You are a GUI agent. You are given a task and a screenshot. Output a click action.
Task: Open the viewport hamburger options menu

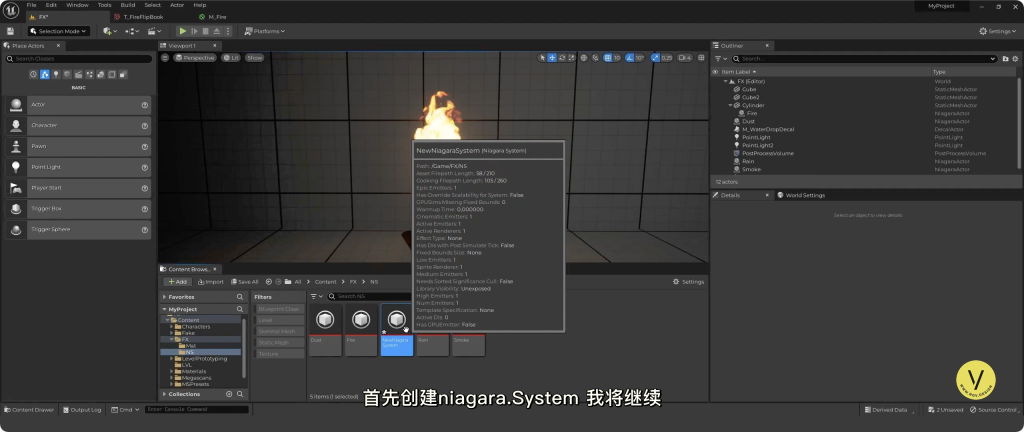(165, 57)
